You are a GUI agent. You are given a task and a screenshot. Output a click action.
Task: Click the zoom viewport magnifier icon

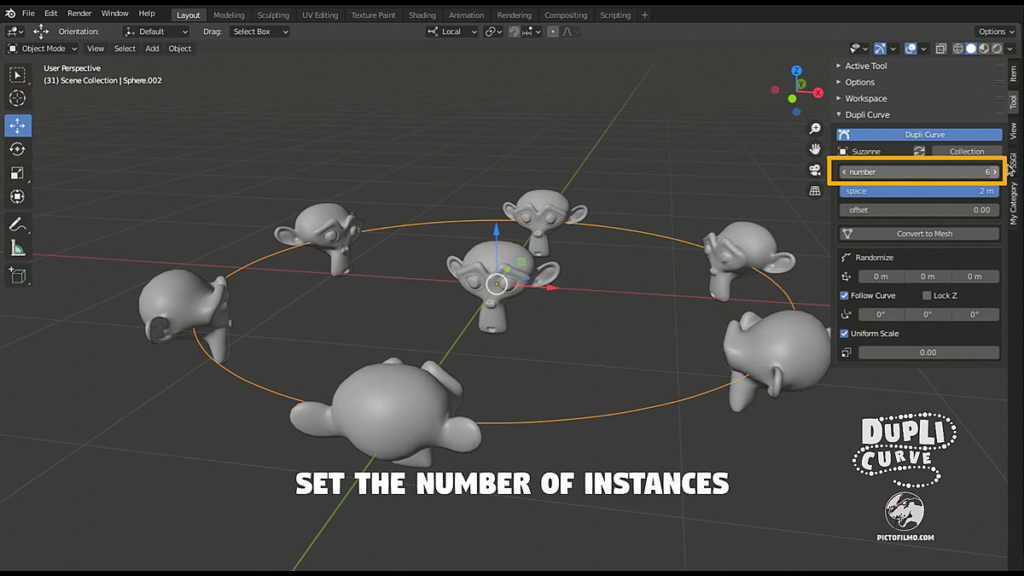click(x=815, y=129)
